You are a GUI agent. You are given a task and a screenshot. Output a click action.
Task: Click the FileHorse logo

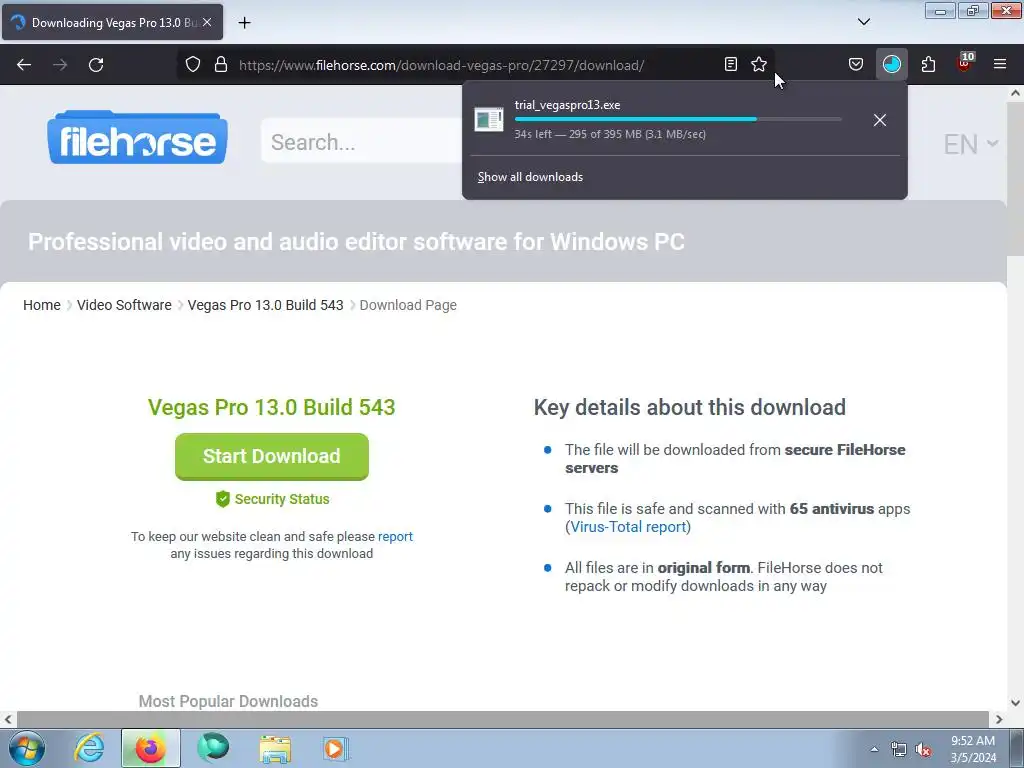click(137, 138)
